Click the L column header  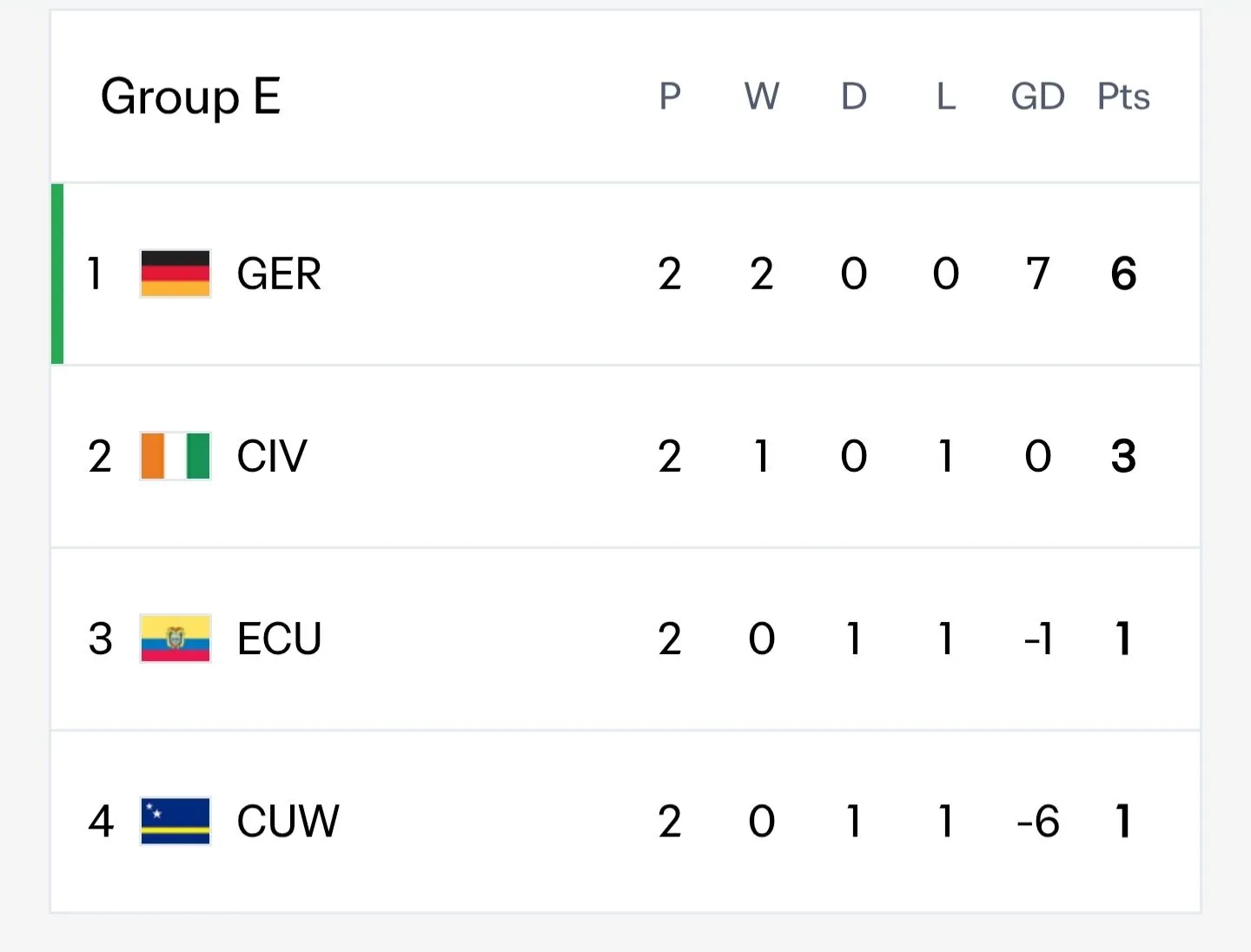point(946,96)
